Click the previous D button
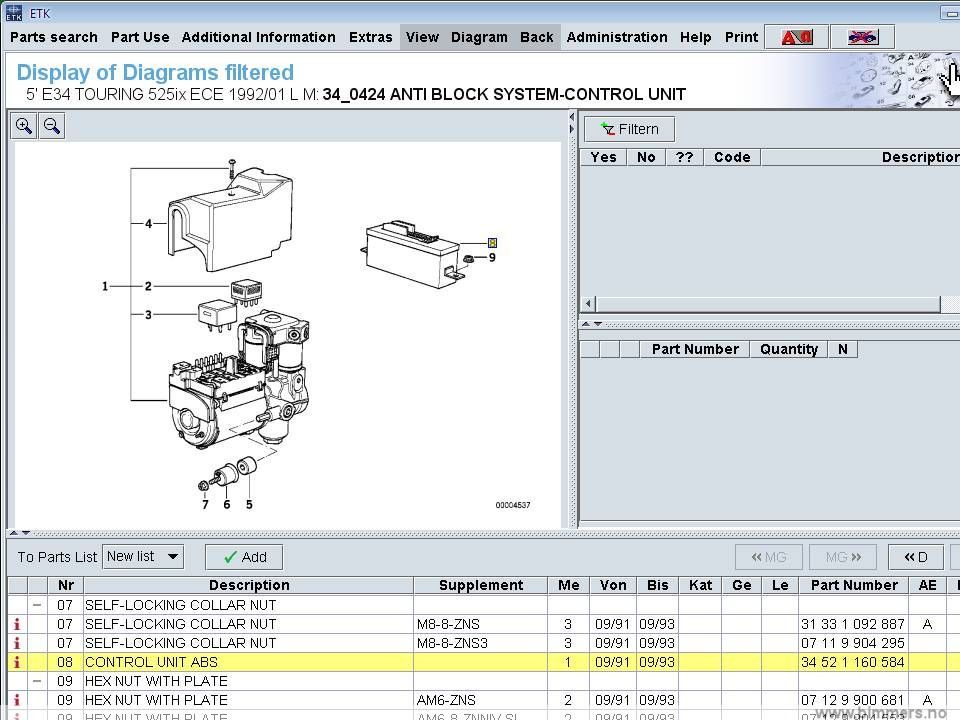The image size is (960, 720). [x=916, y=557]
